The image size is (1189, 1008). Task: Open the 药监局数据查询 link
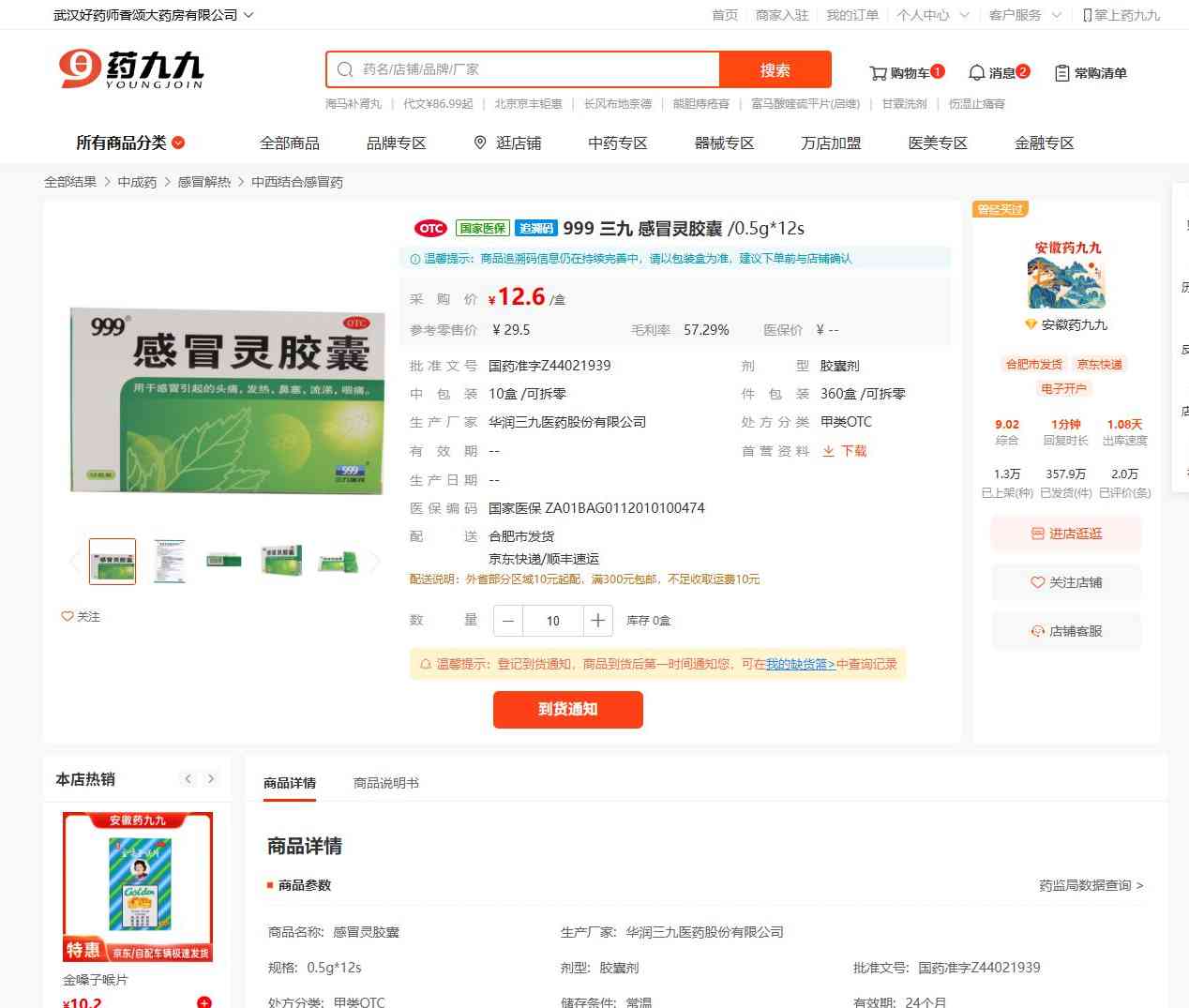click(1091, 885)
